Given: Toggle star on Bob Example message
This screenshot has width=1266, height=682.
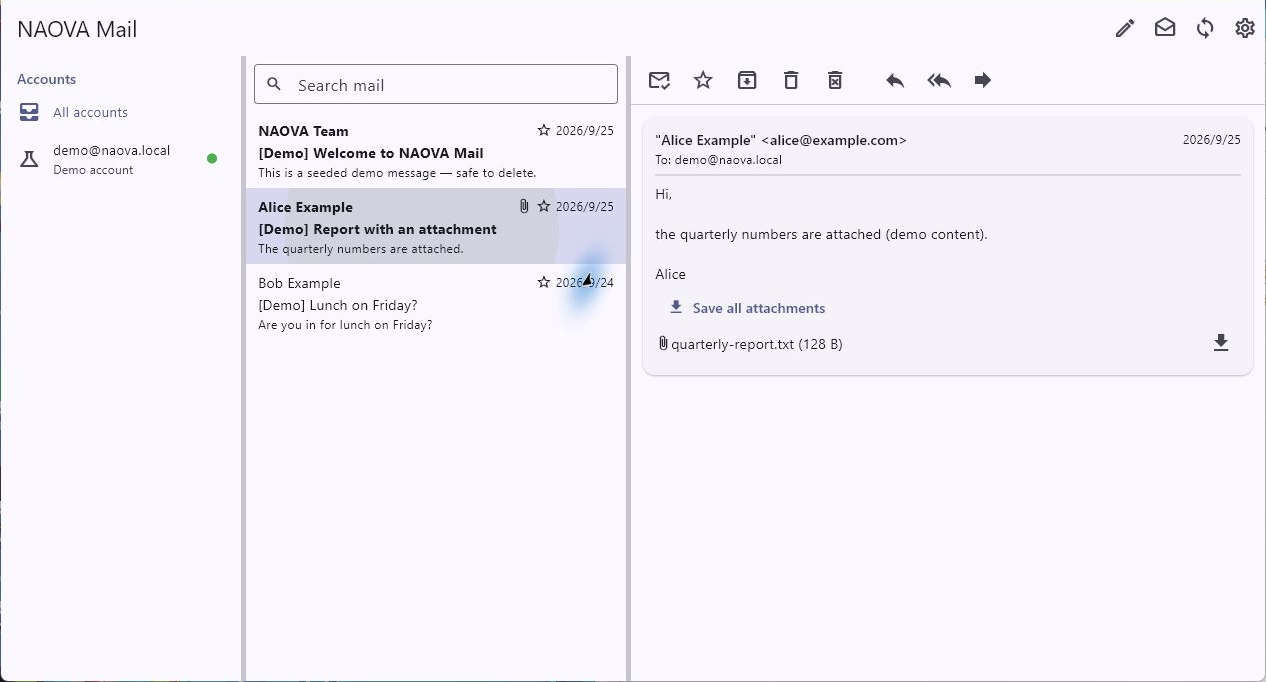Looking at the screenshot, I should click(x=544, y=282).
